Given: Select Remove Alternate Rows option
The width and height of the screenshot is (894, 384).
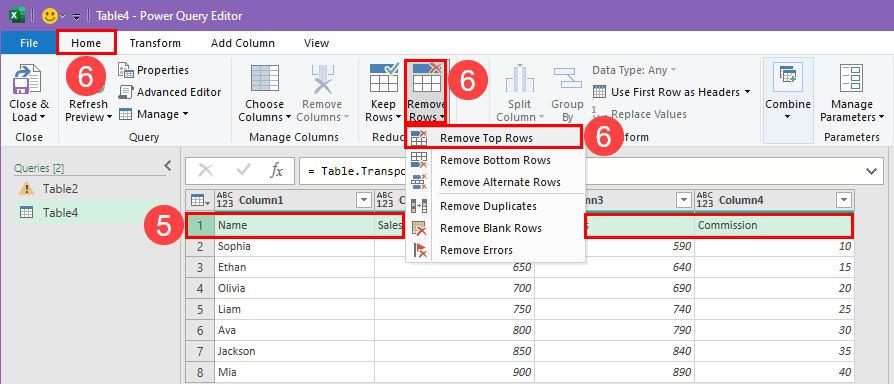Looking at the screenshot, I should [495, 182].
